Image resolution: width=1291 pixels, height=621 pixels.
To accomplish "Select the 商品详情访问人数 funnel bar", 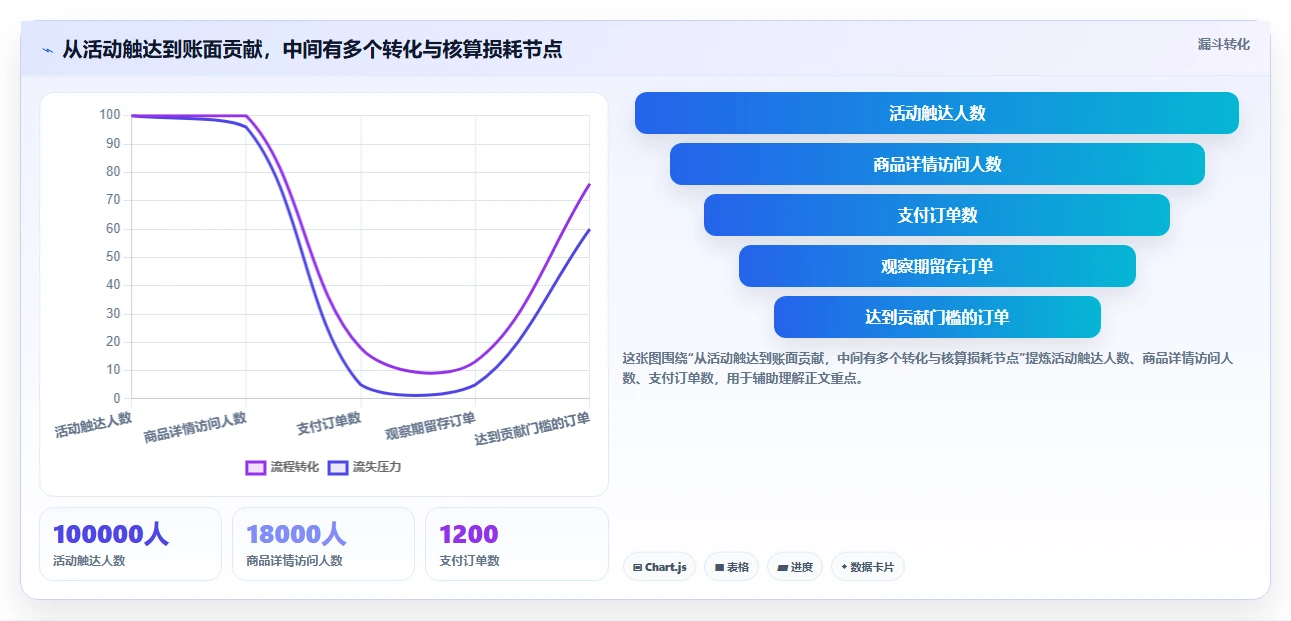I will [x=937, y=164].
